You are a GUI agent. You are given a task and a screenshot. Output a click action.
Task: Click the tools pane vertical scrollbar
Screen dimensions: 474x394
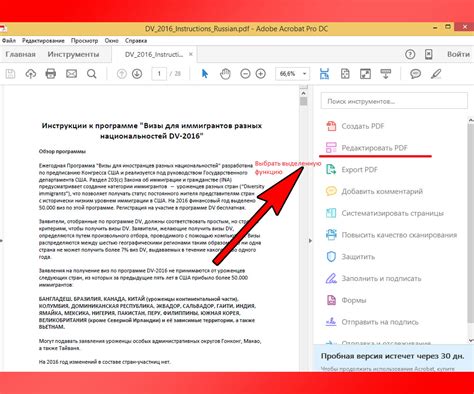pyautogui.click(x=471, y=223)
